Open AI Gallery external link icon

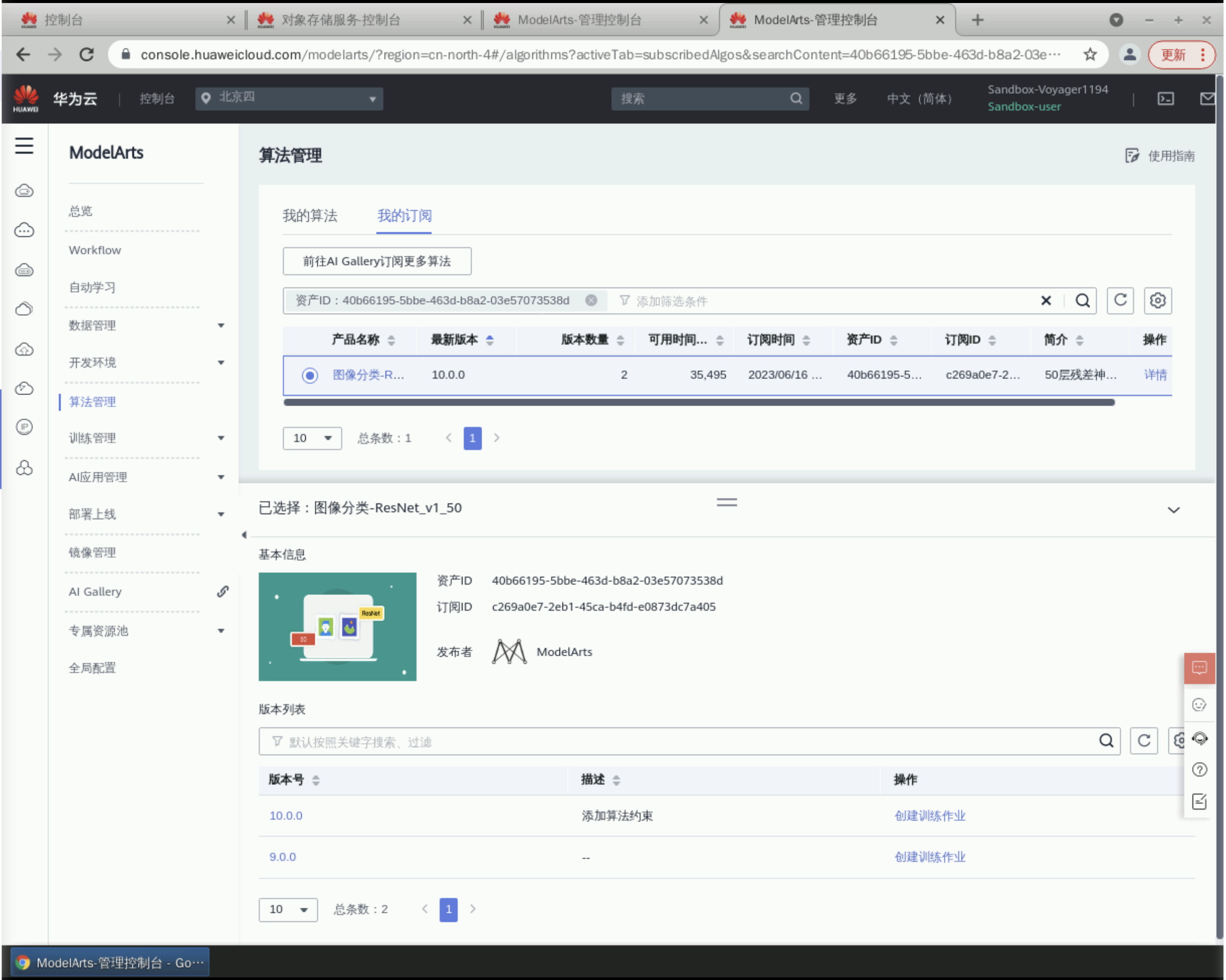(x=223, y=592)
